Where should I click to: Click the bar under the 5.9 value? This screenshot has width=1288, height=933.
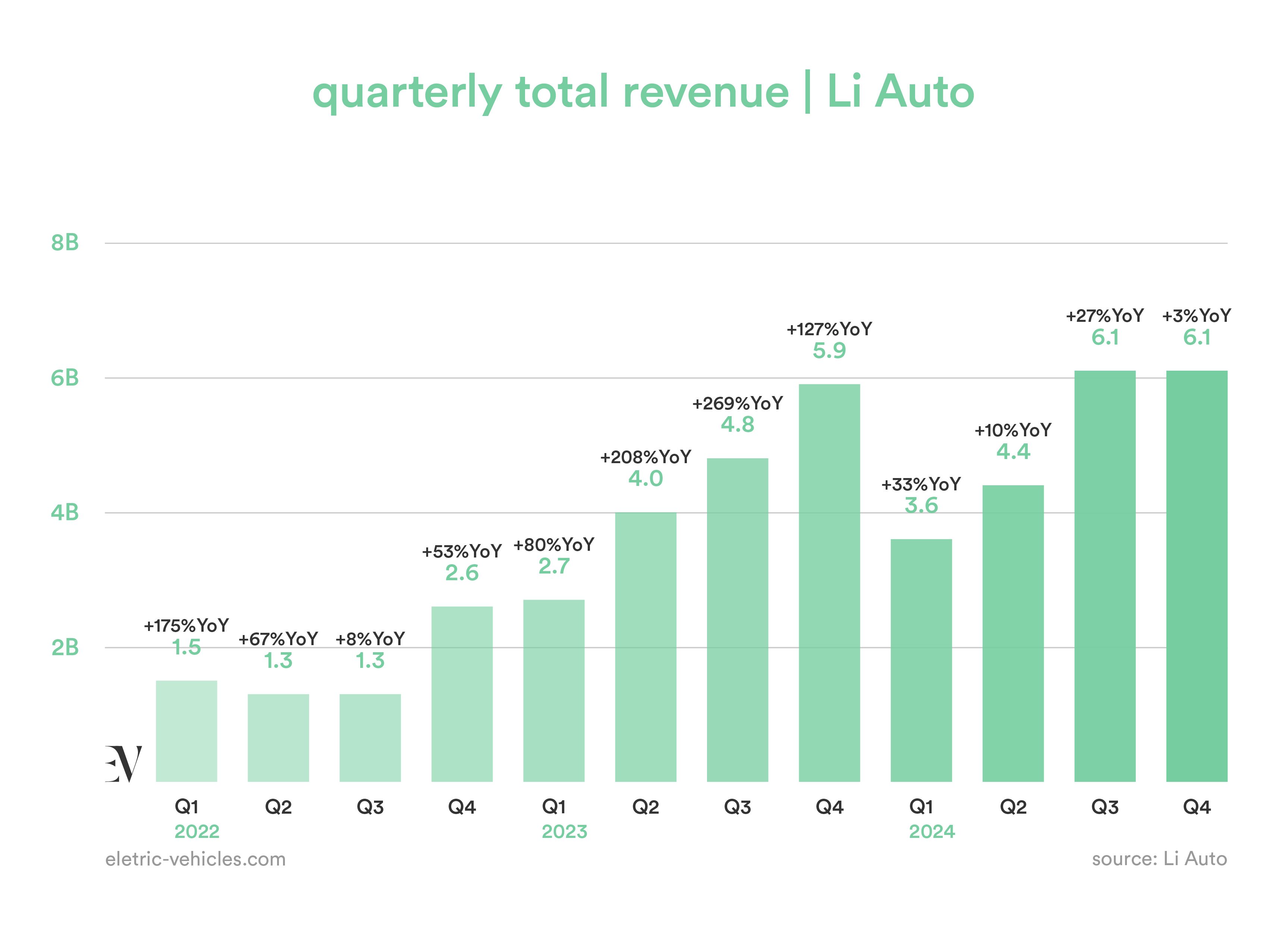coord(829,583)
